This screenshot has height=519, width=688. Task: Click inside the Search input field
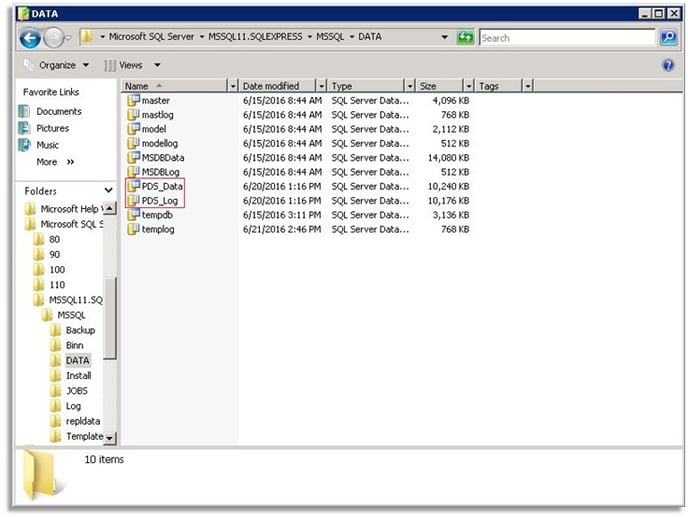[567, 38]
